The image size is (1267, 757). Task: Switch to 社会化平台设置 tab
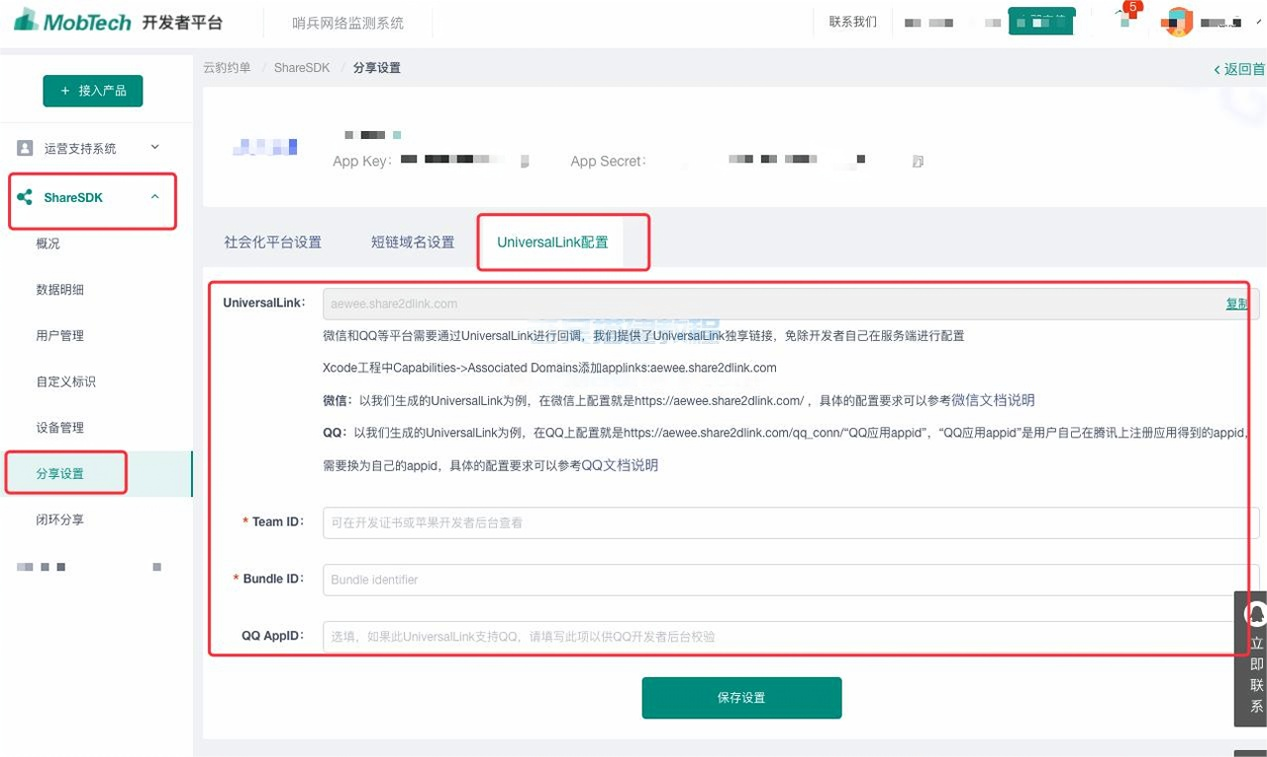click(273, 242)
